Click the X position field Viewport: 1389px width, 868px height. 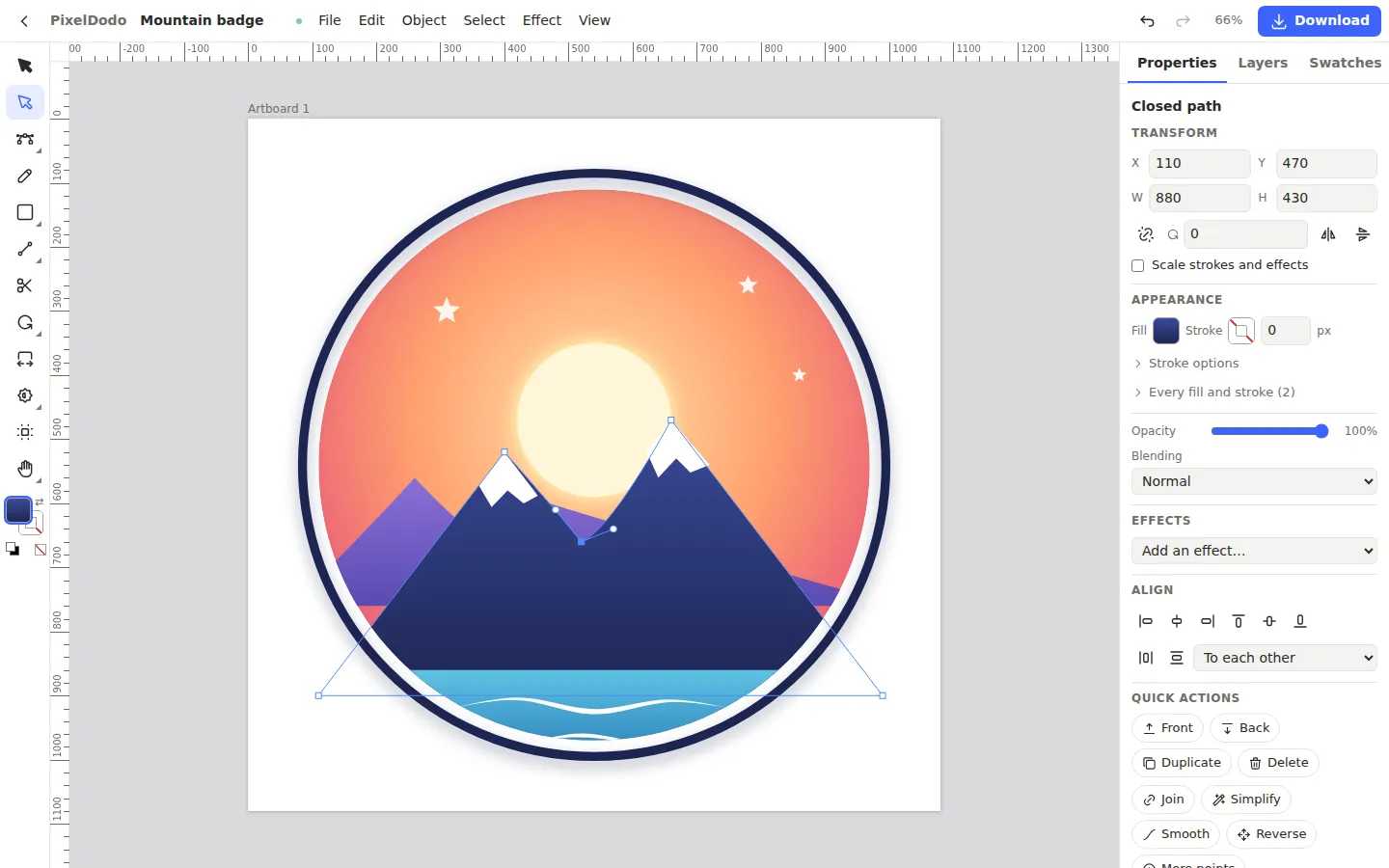pos(1199,163)
